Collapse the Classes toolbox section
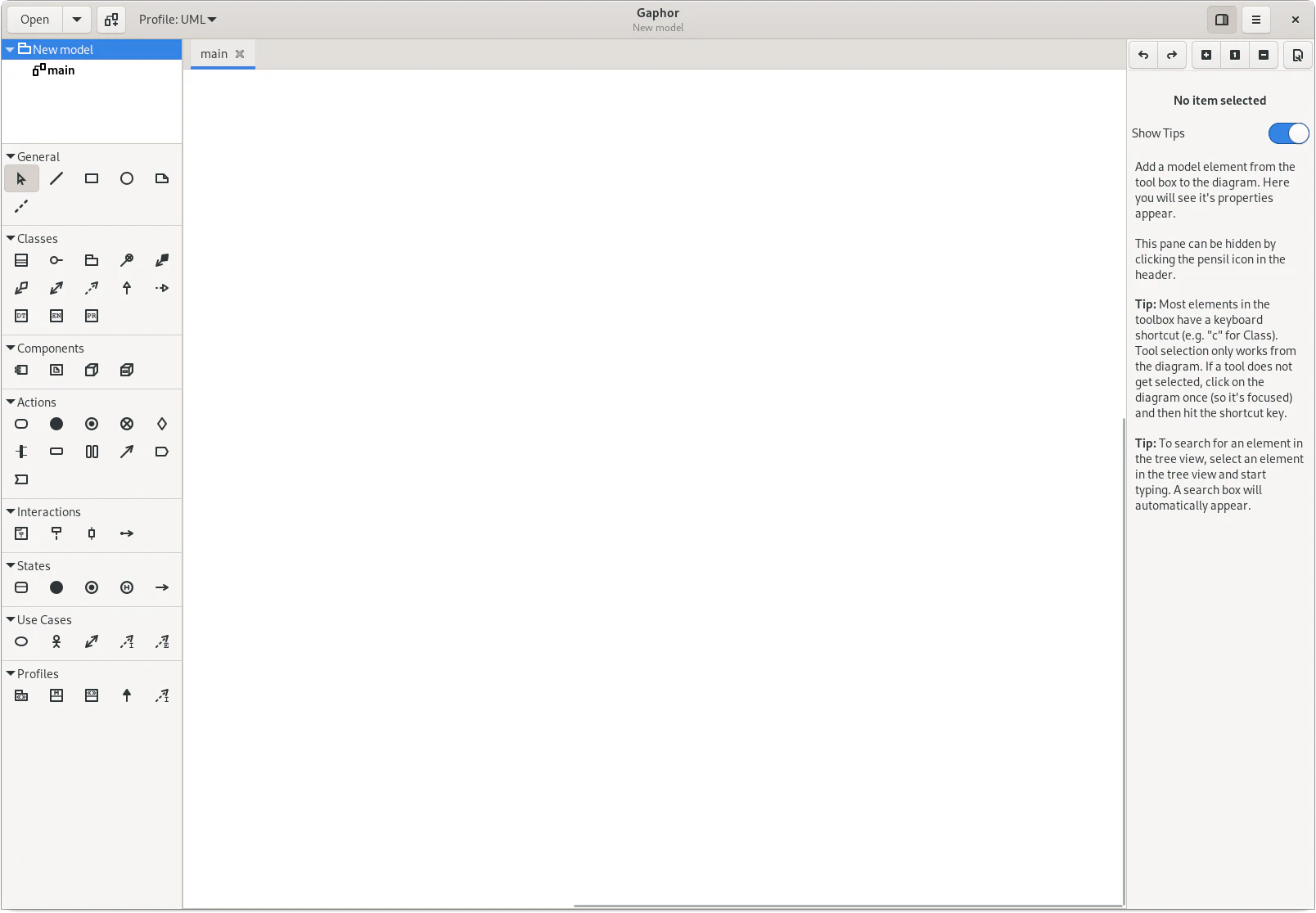 click(x=11, y=239)
